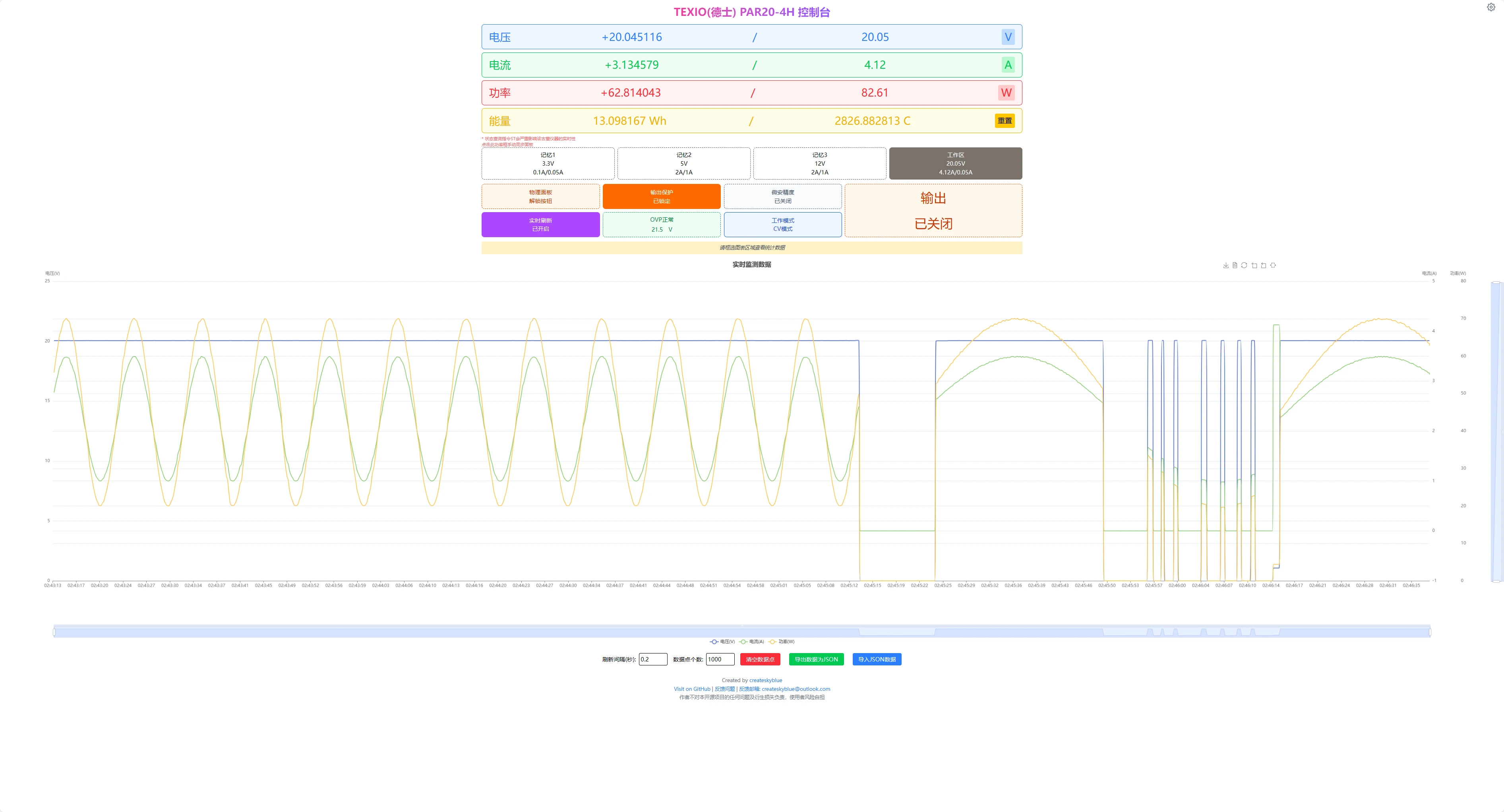The height and width of the screenshot is (812, 1504).
Task: Click the 实时监测数据 chart title
Action: pyautogui.click(x=751, y=265)
